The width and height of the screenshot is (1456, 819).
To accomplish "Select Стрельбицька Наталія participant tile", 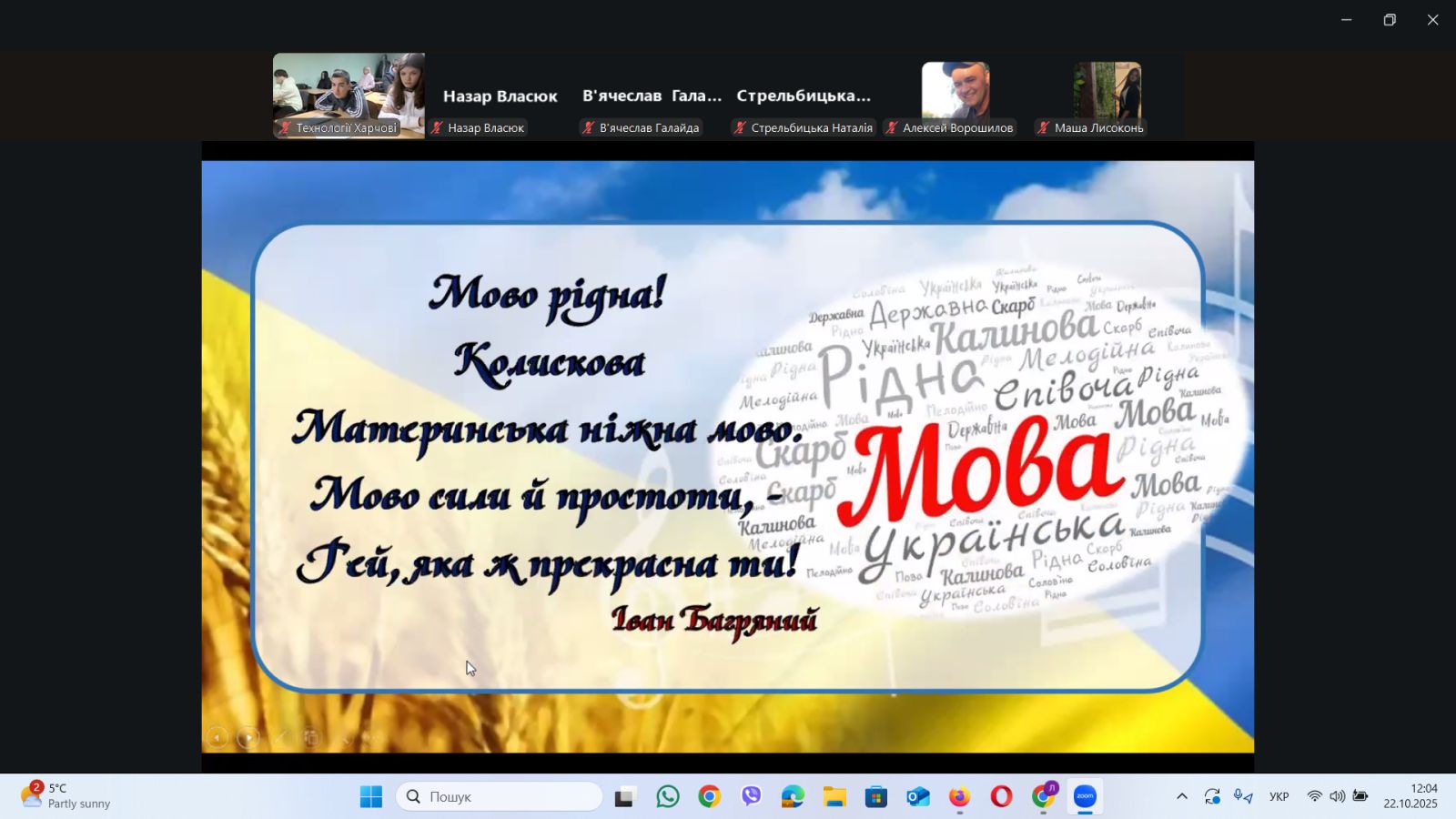I will (803, 96).
